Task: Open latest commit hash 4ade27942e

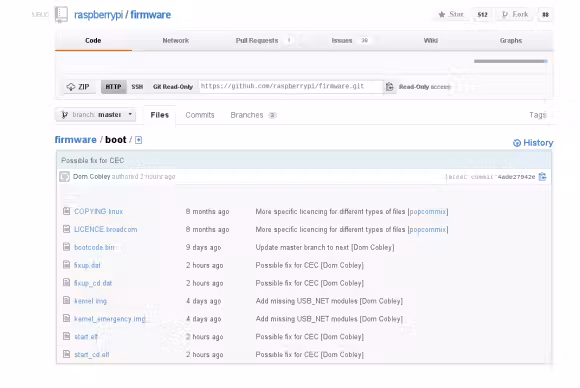Action: [516, 177]
